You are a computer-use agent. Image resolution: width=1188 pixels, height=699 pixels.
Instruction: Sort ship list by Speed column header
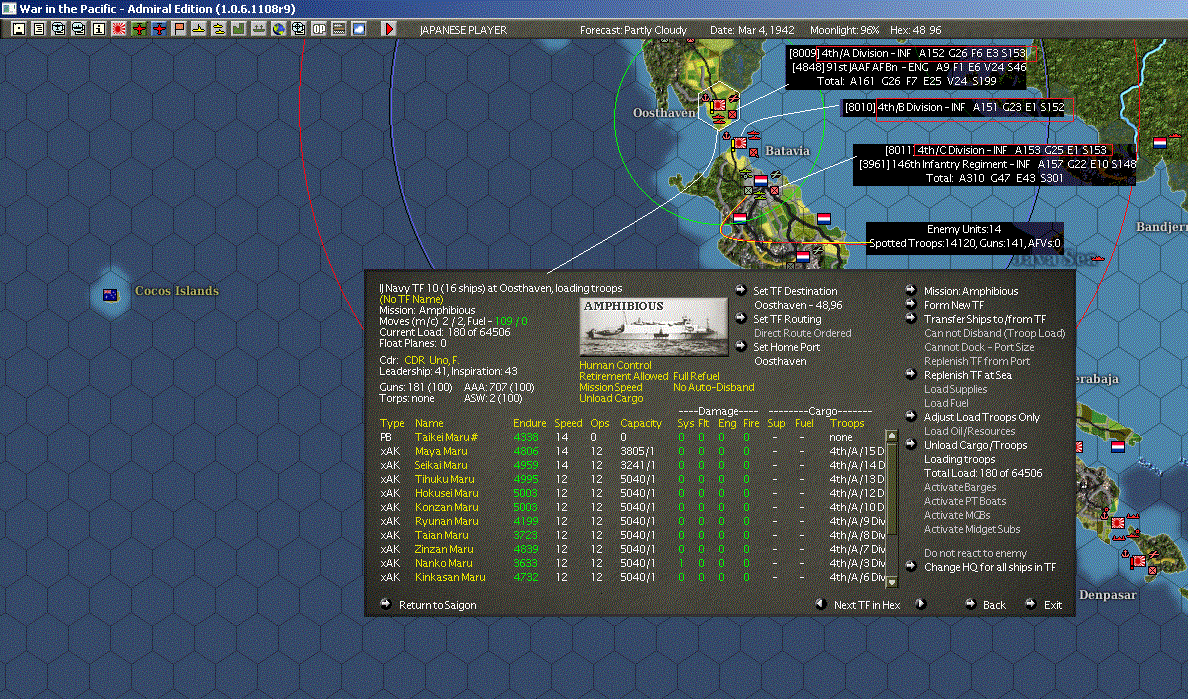click(568, 423)
